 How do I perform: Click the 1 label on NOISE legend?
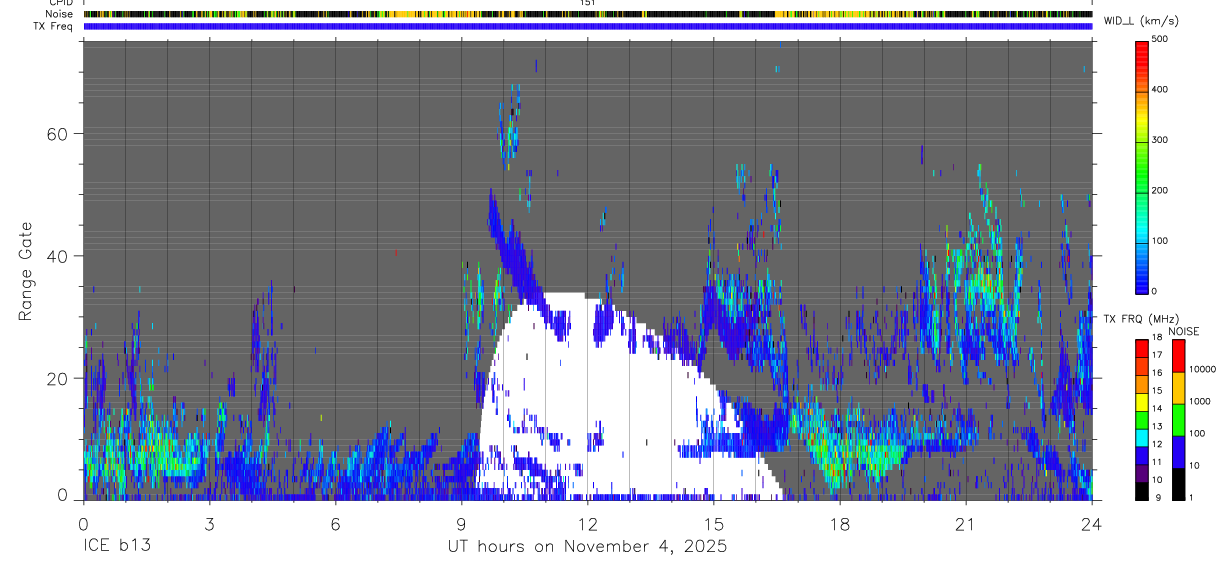[1192, 497]
